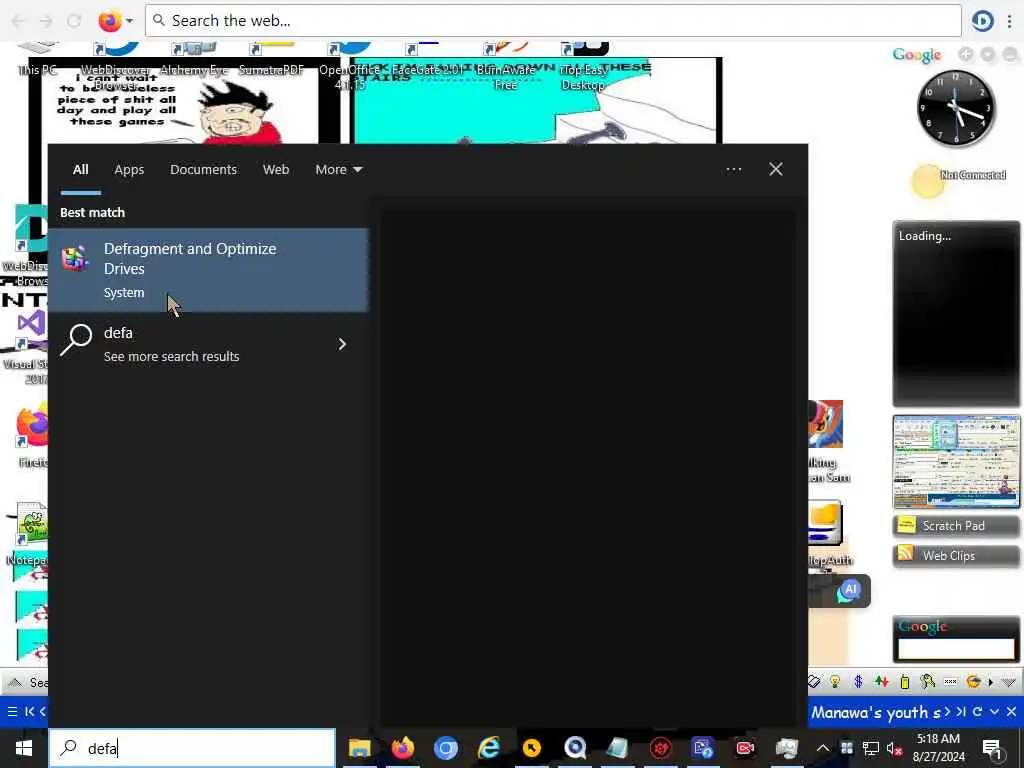Launch Internet Explorer from the taskbar

point(488,748)
